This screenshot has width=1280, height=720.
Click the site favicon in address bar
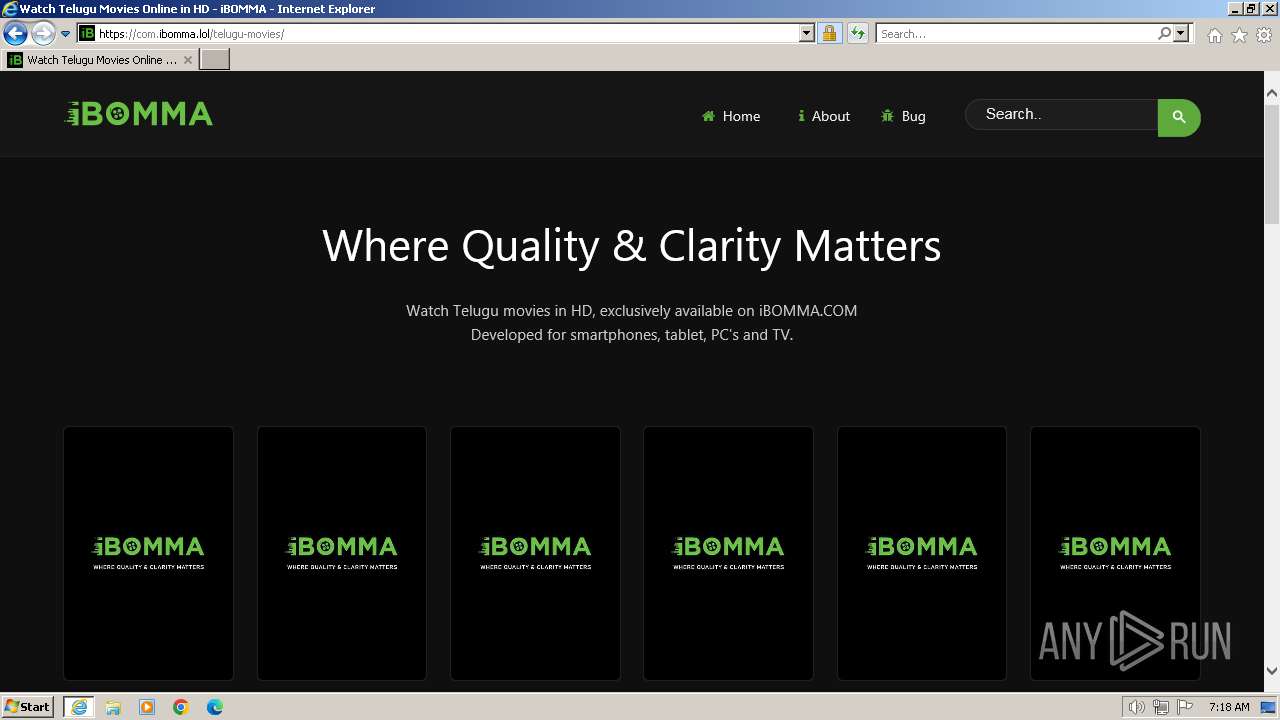(x=87, y=33)
